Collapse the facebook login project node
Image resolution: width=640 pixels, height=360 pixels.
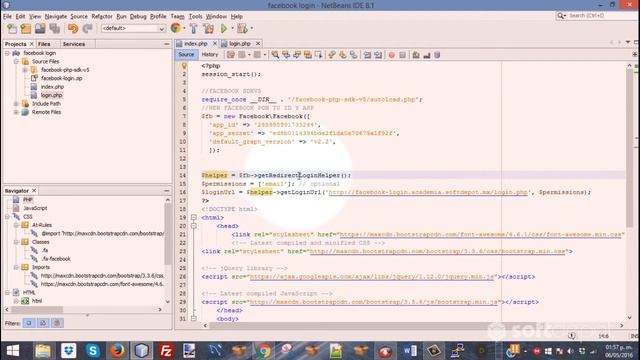click(7, 53)
